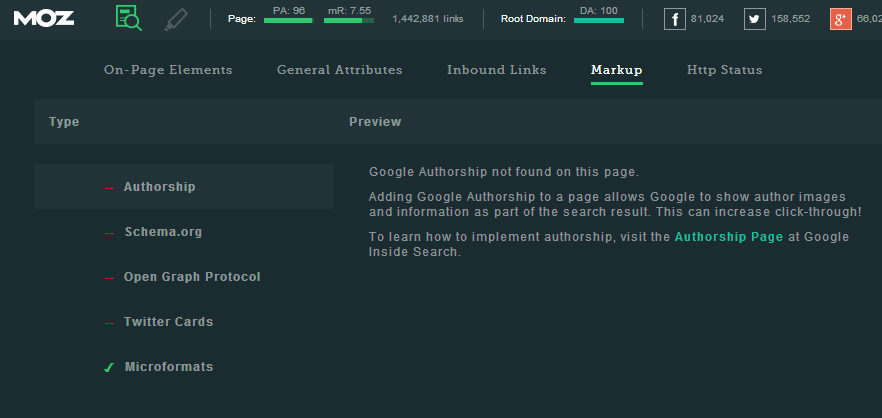The height and width of the screenshot is (418, 882).
Task: Switch to On-Page Elements tab
Action: tap(168, 70)
